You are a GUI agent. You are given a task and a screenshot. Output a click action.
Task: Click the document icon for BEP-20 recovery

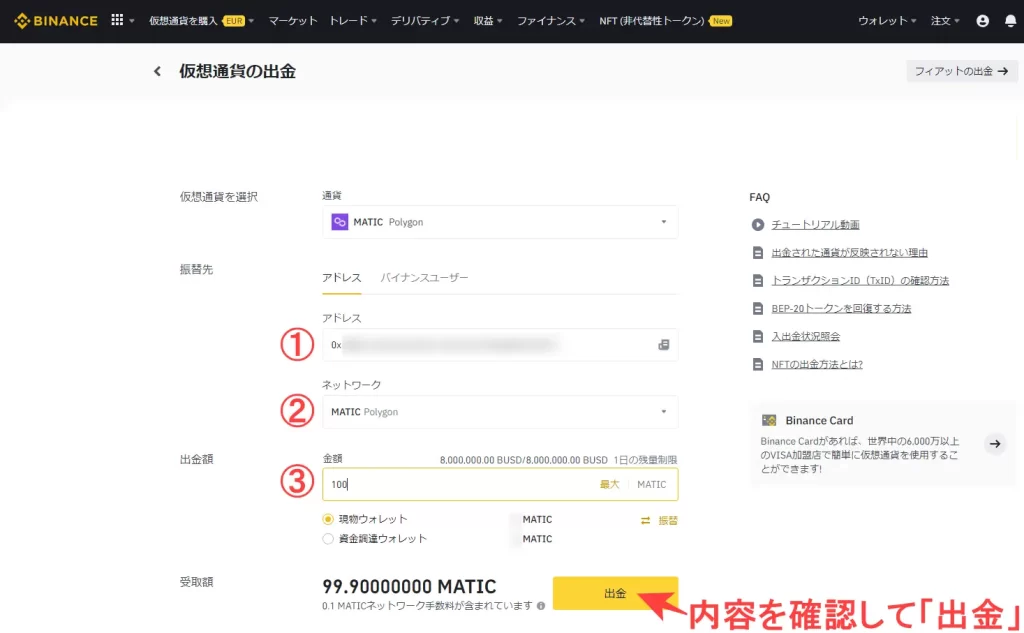click(x=758, y=308)
